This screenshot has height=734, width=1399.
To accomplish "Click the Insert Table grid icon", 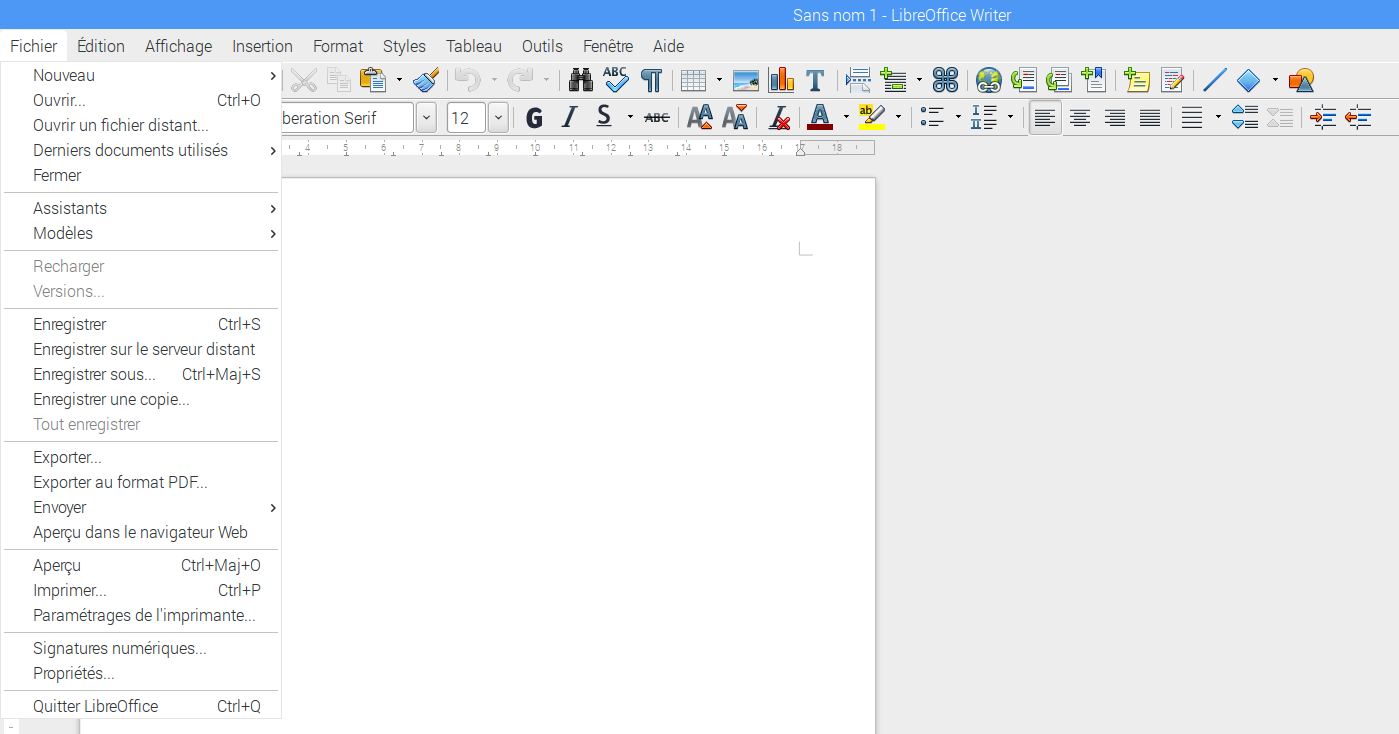I will [x=694, y=80].
